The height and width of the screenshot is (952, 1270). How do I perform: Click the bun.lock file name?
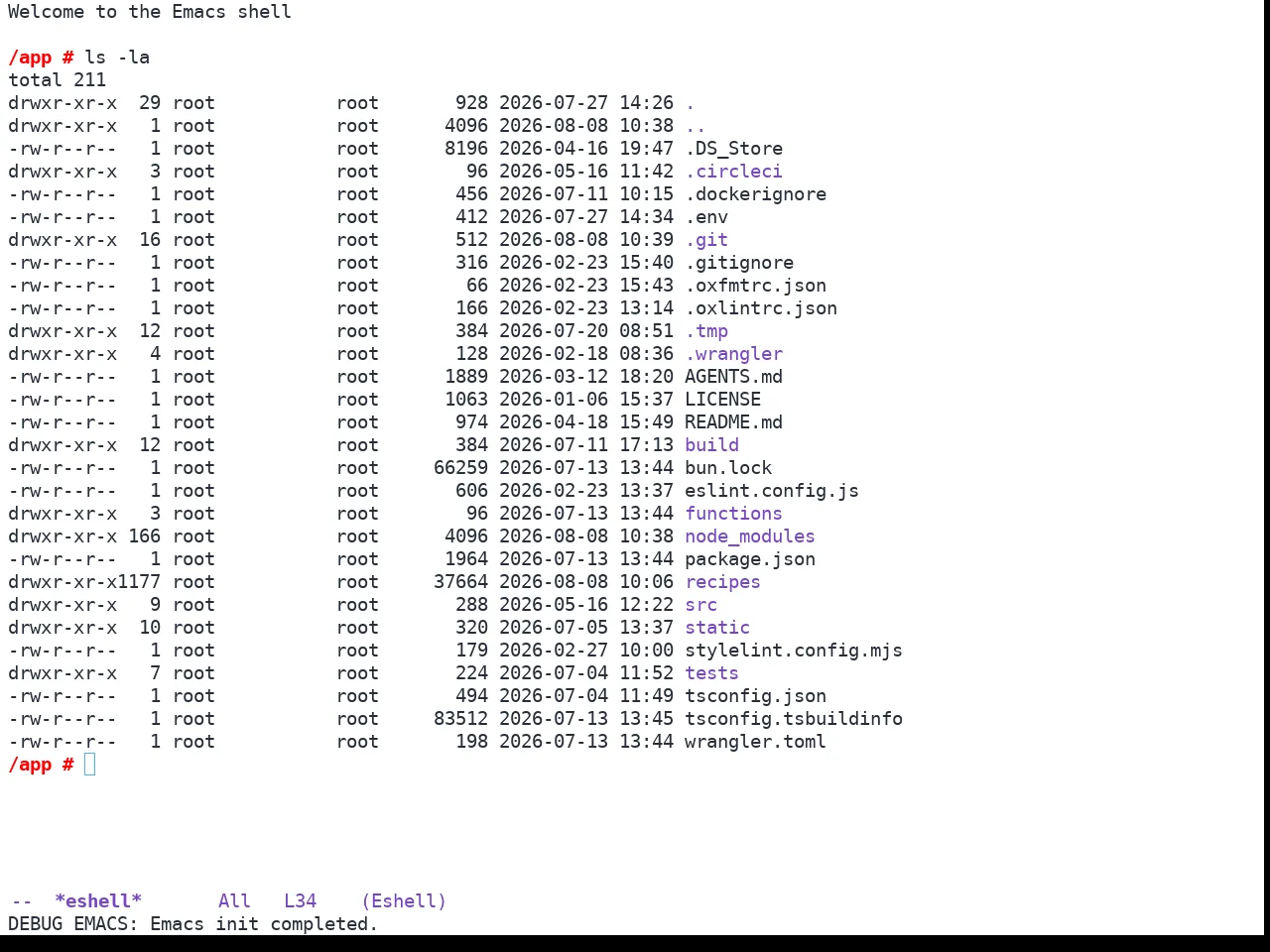[x=728, y=468]
